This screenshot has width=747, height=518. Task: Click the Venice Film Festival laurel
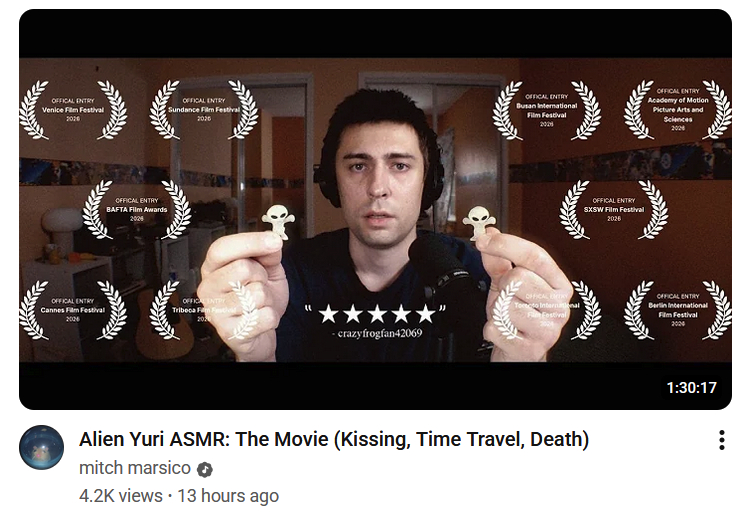pos(73,110)
